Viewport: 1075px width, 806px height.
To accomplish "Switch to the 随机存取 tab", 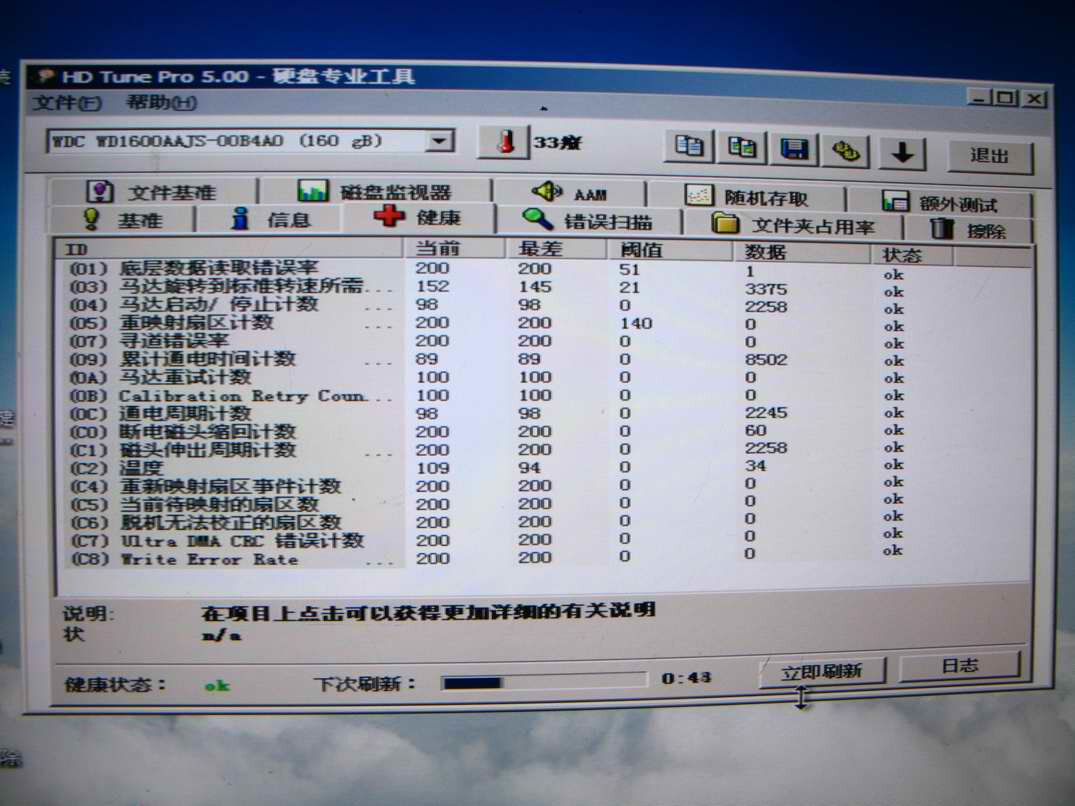I will 746,197.
